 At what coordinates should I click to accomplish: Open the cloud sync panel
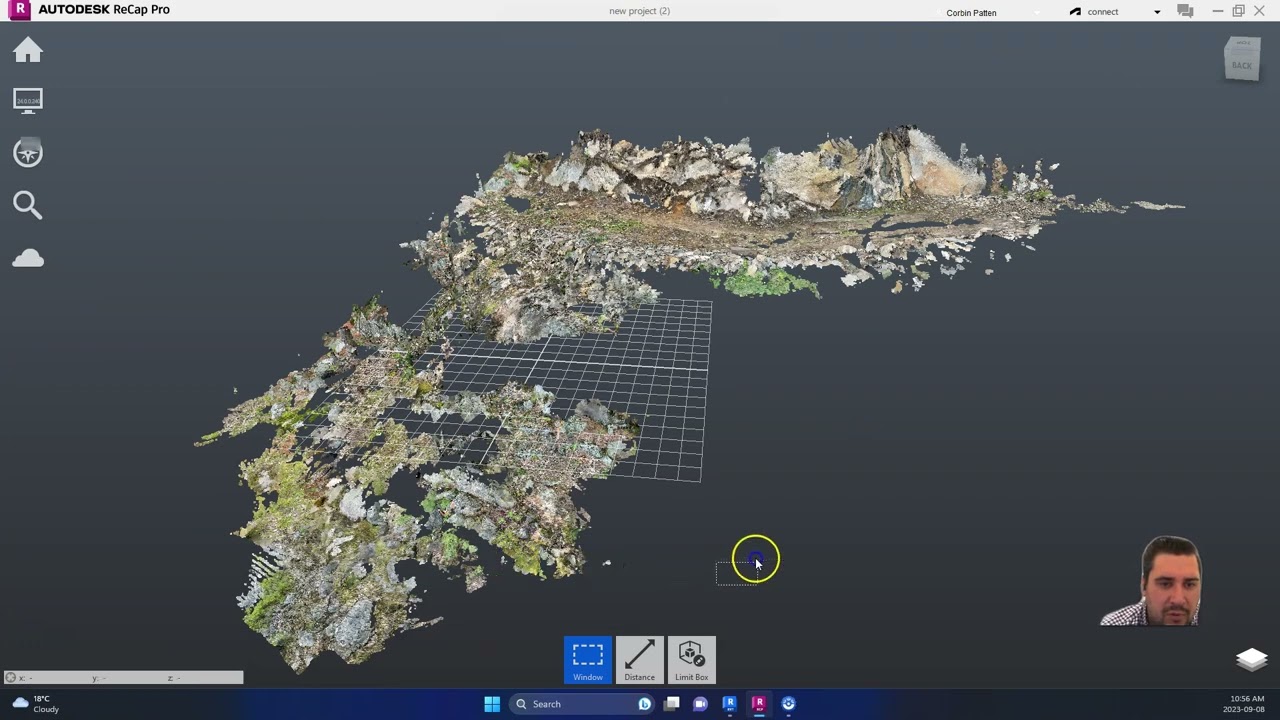pos(28,259)
